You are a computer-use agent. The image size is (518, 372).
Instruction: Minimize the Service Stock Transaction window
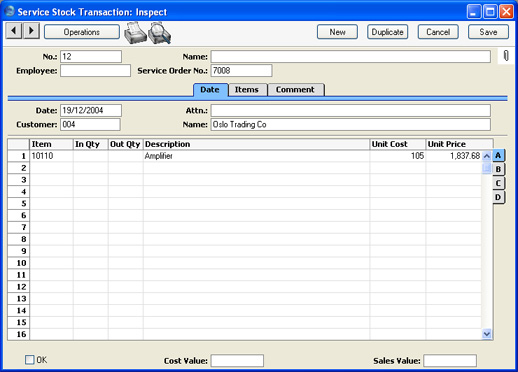point(474,12)
